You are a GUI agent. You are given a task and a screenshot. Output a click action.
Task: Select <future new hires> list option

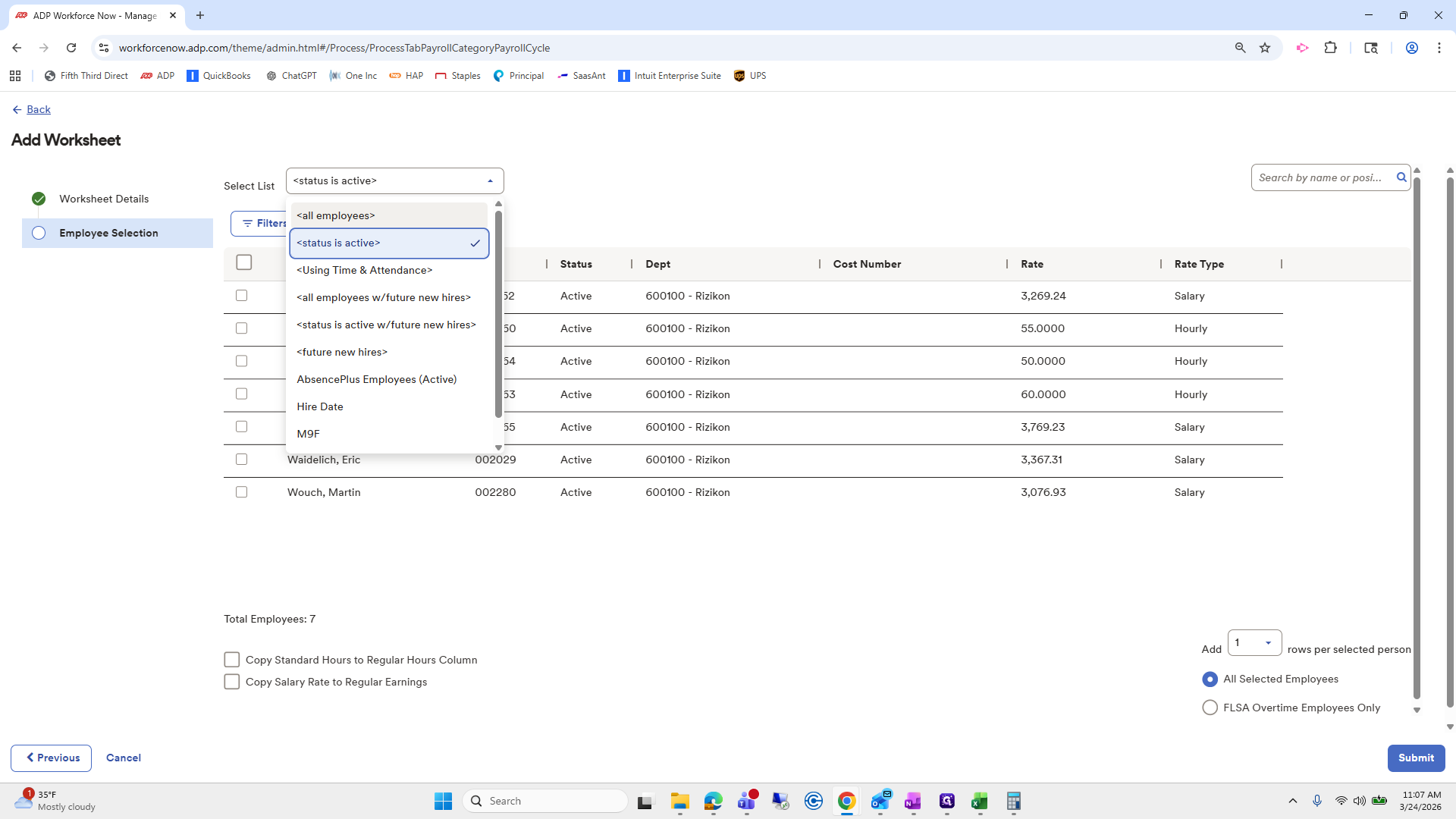[x=342, y=352]
